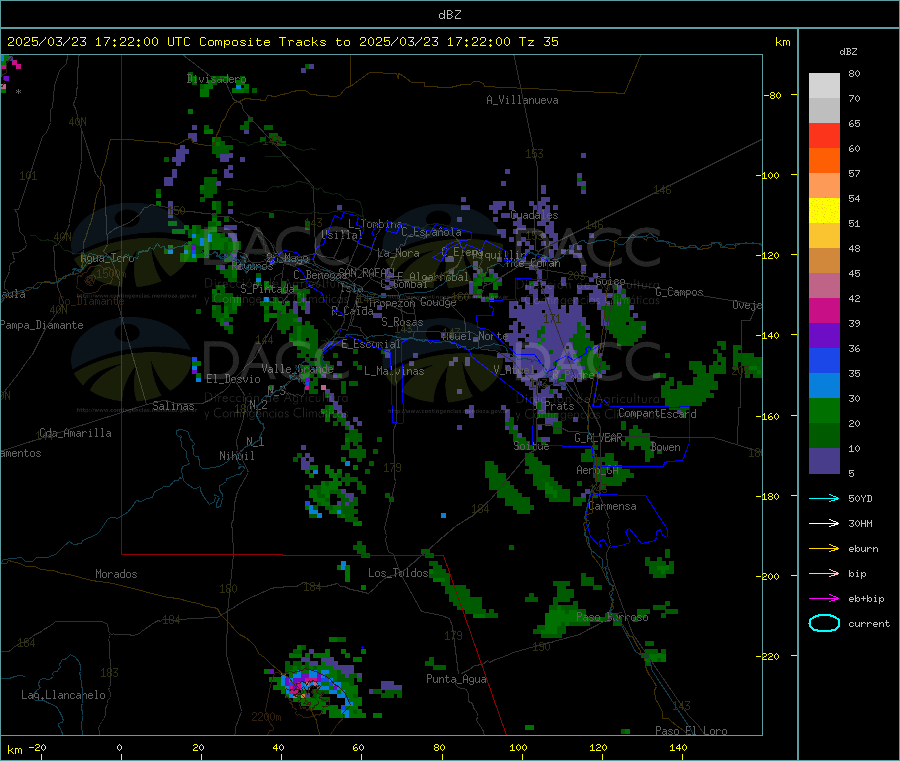Click the 'Cda_Amarilla' map label

click(x=75, y=433)
